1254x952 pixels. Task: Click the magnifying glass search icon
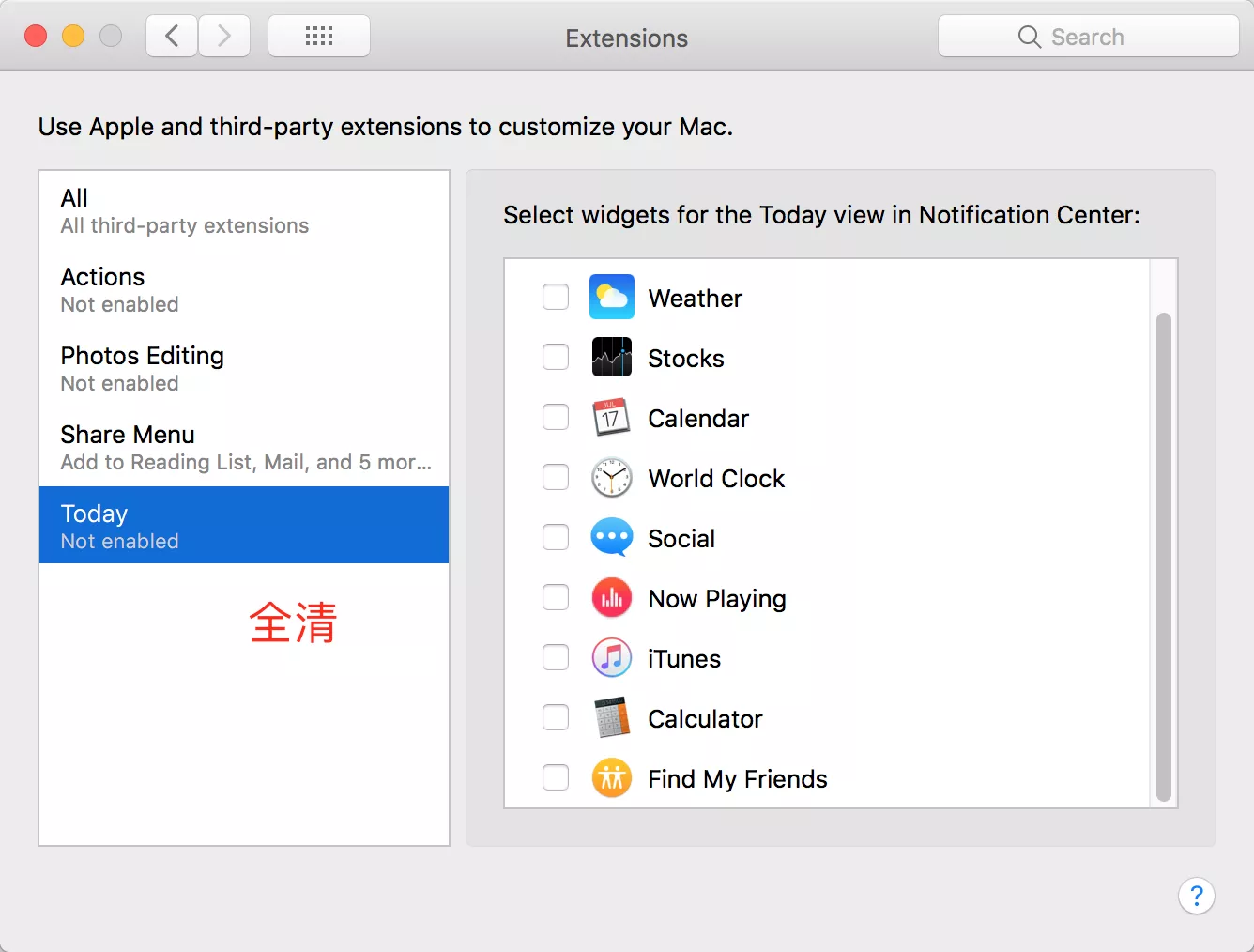(x=1030, y=37)
